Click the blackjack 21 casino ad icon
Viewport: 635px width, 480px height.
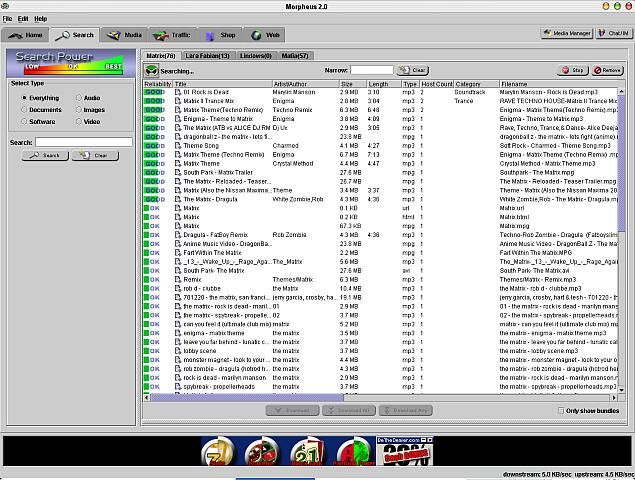pyautogui.click(x=307, y=451)
